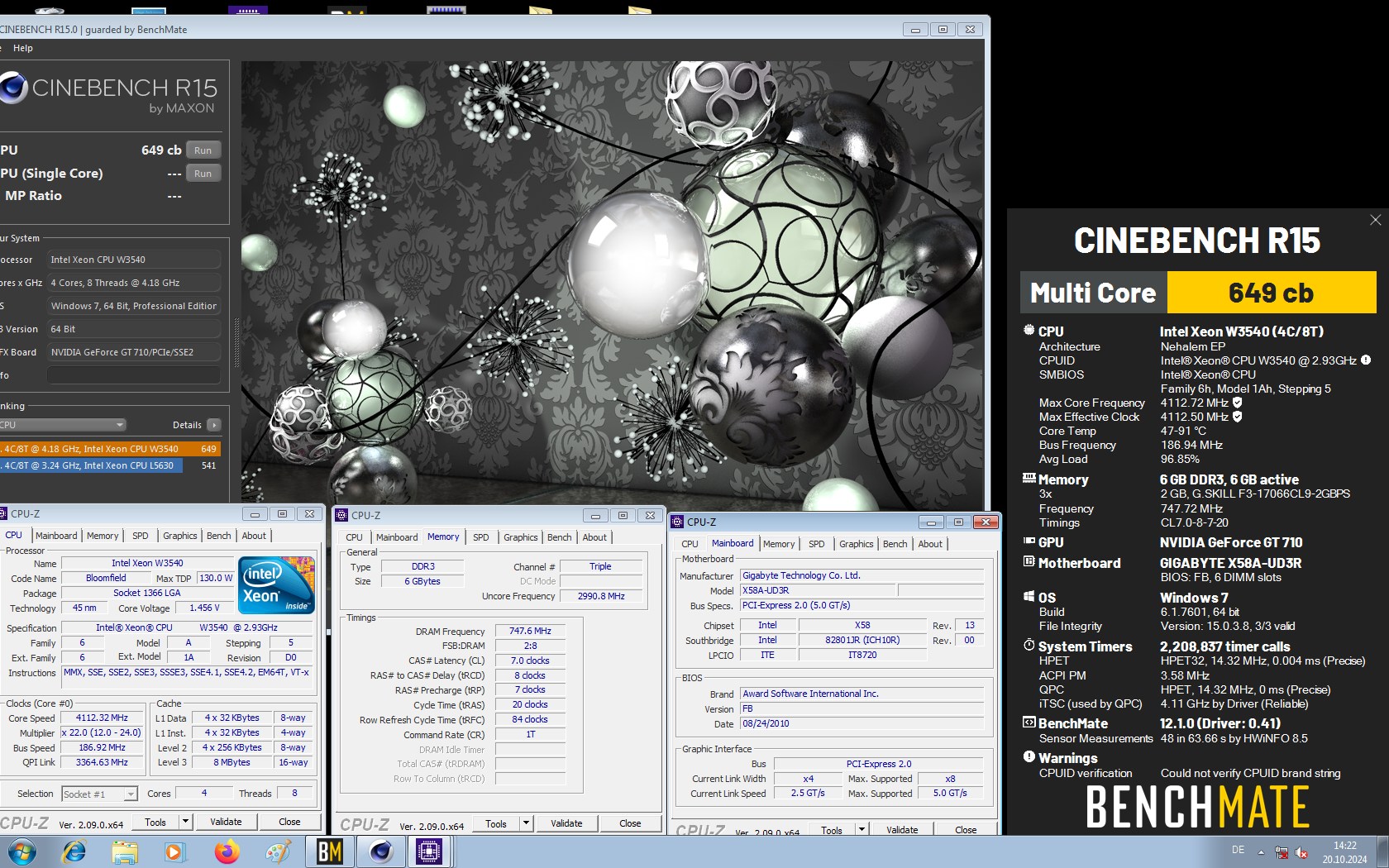Image resolution: width=1389 pixels, height=868 pixels.
Task: Click the muted volume tray icon
Action: [1301, 852]
